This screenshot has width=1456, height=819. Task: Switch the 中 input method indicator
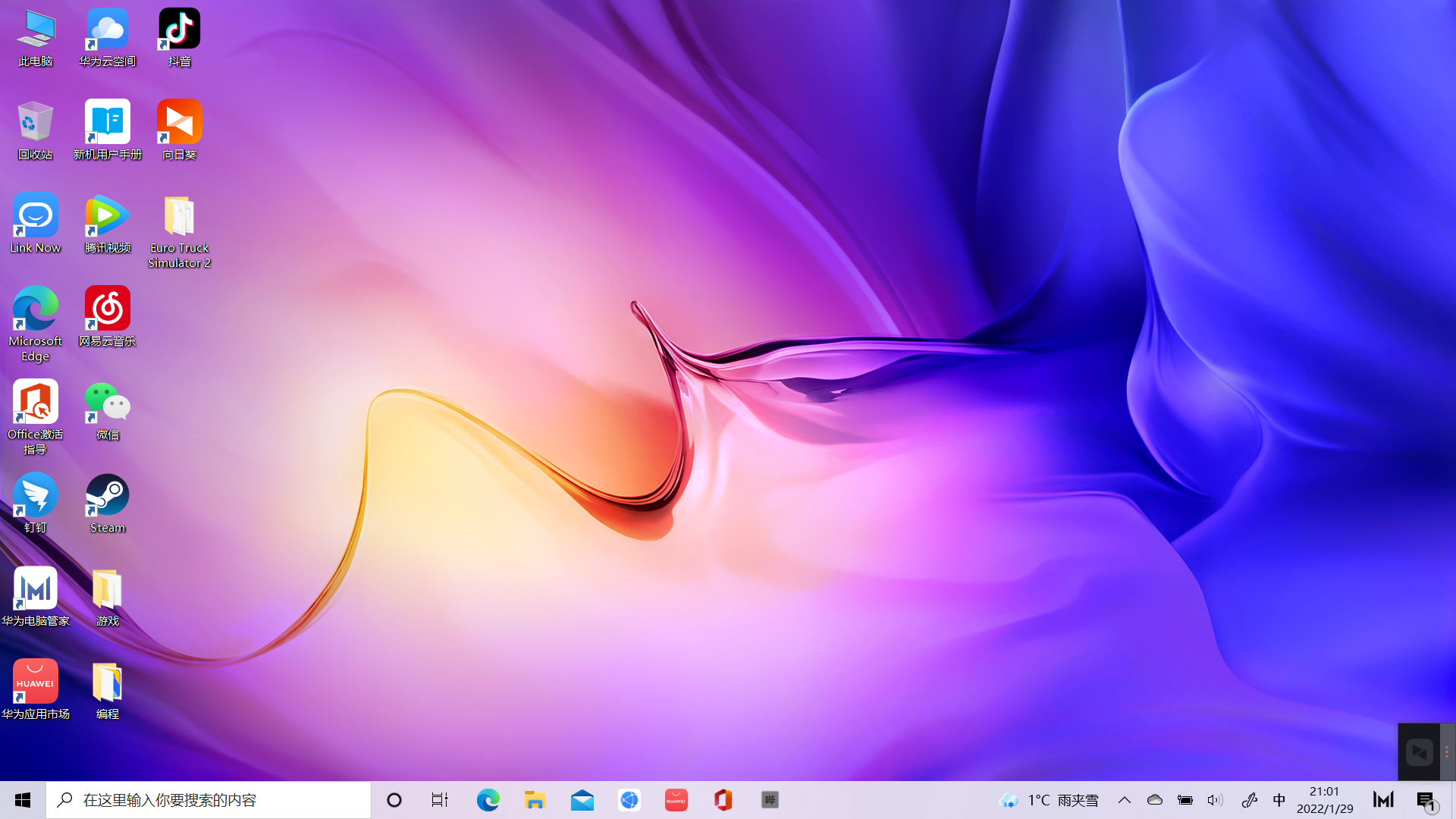(x=1279, y=800)
